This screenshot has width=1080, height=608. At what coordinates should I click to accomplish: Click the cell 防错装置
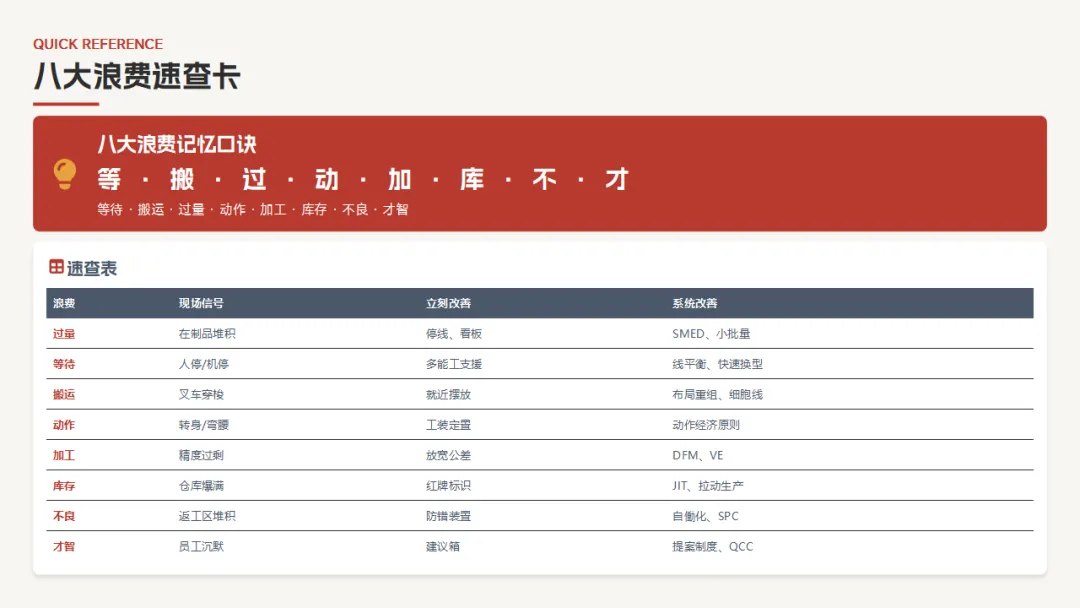(448, 516)
